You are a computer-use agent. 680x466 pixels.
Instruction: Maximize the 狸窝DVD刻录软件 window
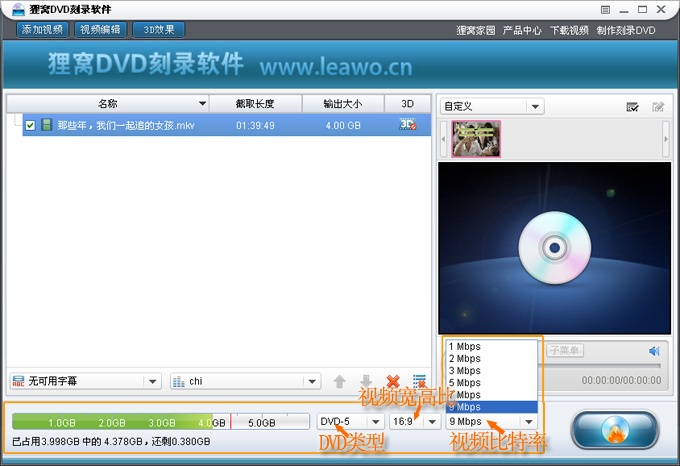(x=642, y=10)
